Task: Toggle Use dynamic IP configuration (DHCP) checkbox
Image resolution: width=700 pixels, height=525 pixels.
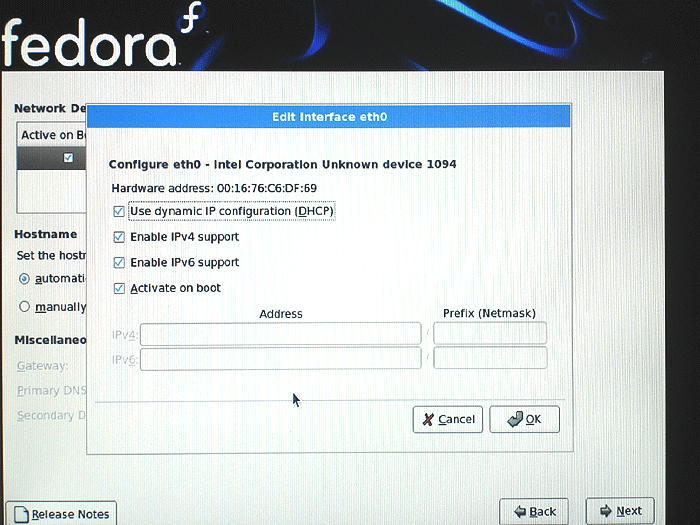Action: [119, 211]
